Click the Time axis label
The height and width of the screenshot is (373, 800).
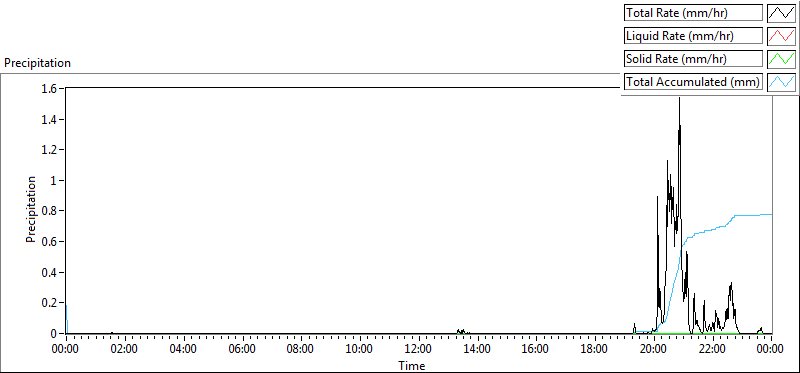[412, 365]
